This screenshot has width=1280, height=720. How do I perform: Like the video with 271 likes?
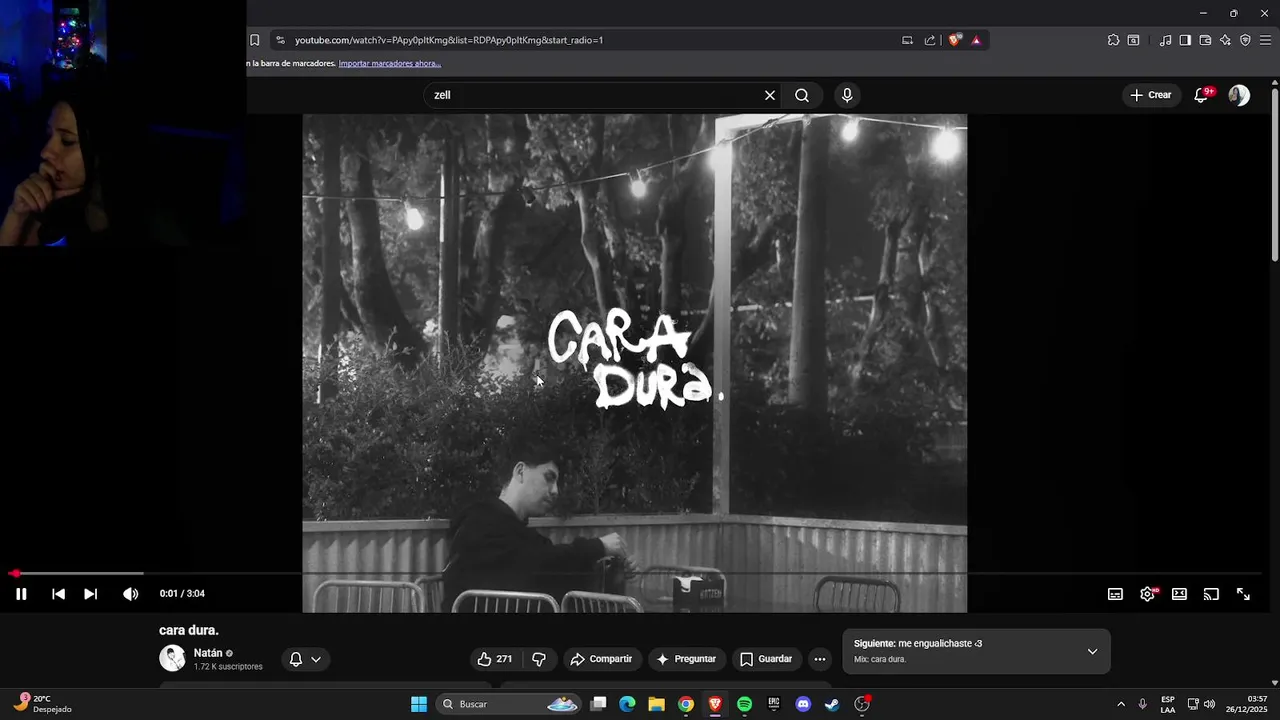tap(495, 659)
